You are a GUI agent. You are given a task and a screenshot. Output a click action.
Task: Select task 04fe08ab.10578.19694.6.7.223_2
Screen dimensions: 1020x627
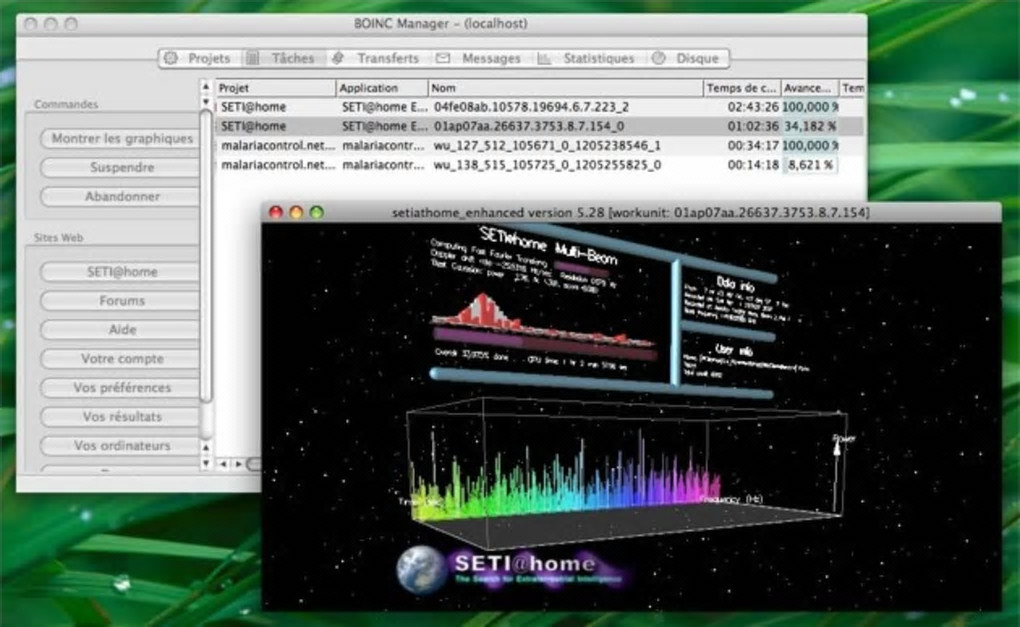point(539,107)
